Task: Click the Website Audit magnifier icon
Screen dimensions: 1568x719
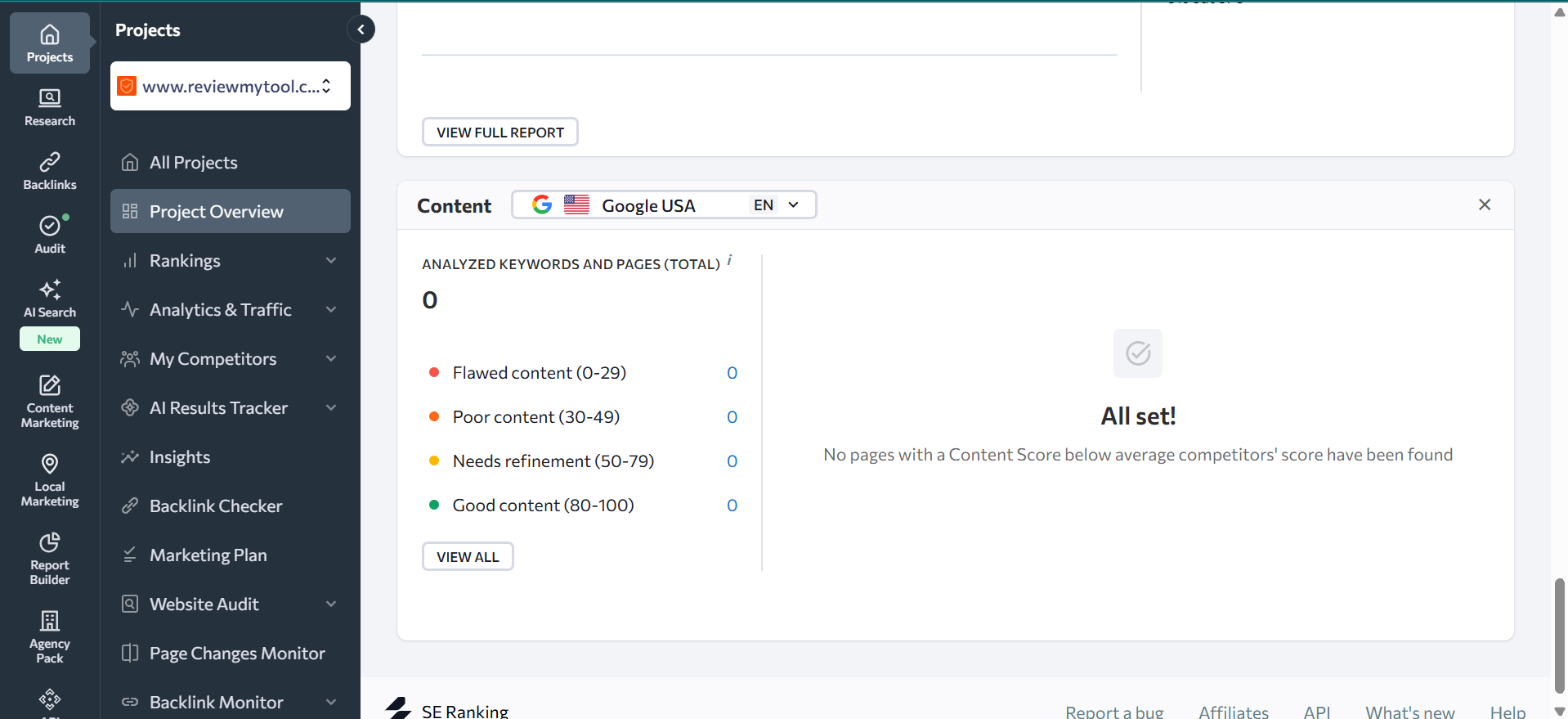Action: click(x=130, y=604)
